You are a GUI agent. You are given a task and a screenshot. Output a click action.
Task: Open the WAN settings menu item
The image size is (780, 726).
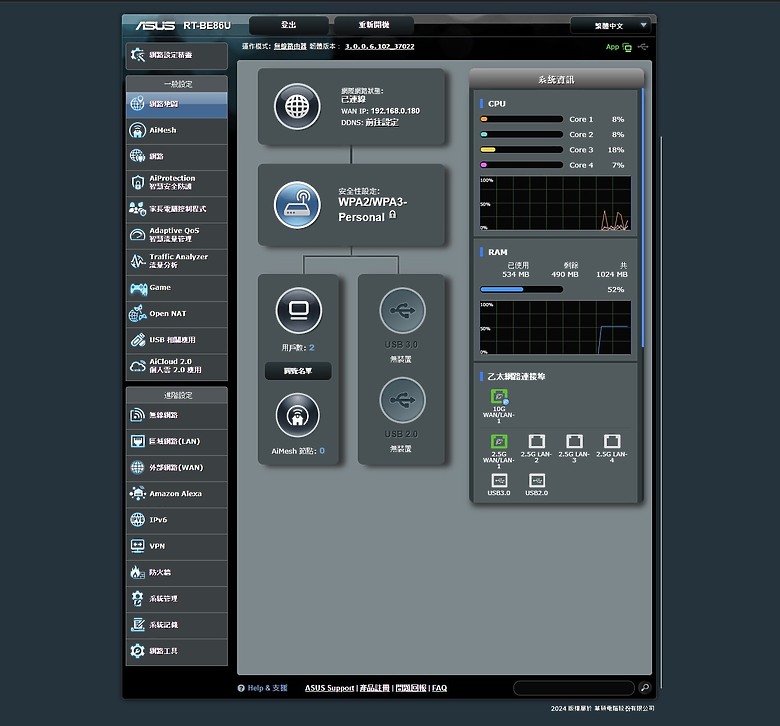(177, 468)
